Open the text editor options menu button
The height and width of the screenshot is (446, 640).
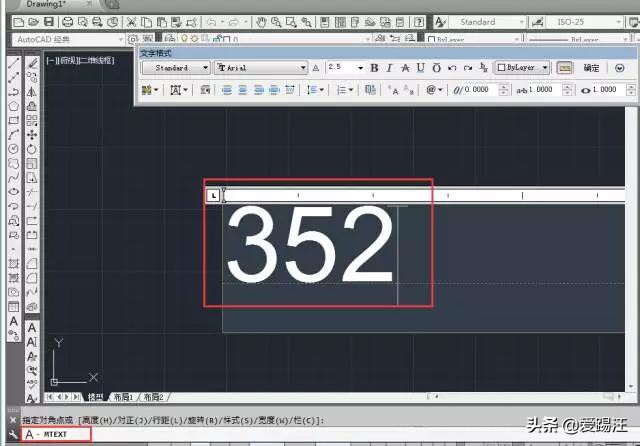click(617, 68)
